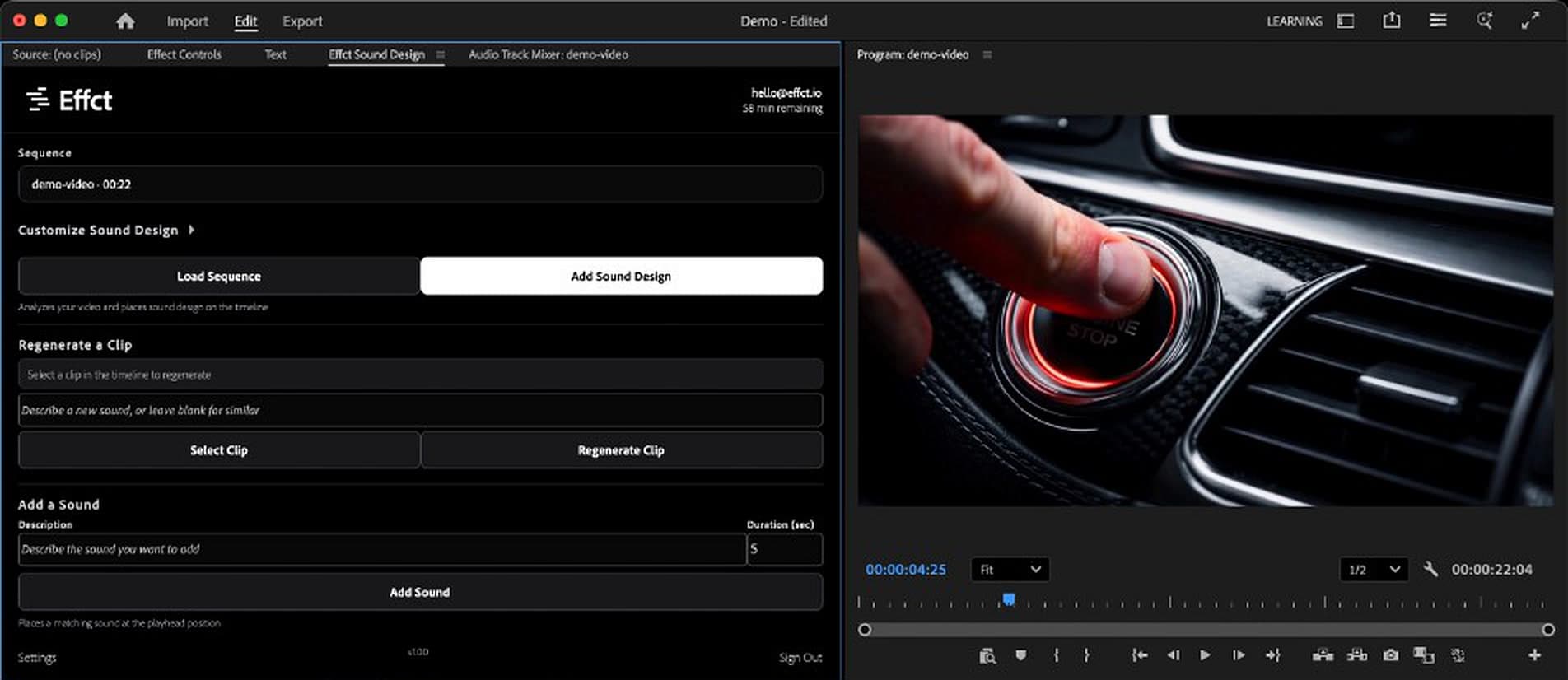Select the Effct Sound Design tab
Screen dimensions: 1568x680
pos(376,54)
